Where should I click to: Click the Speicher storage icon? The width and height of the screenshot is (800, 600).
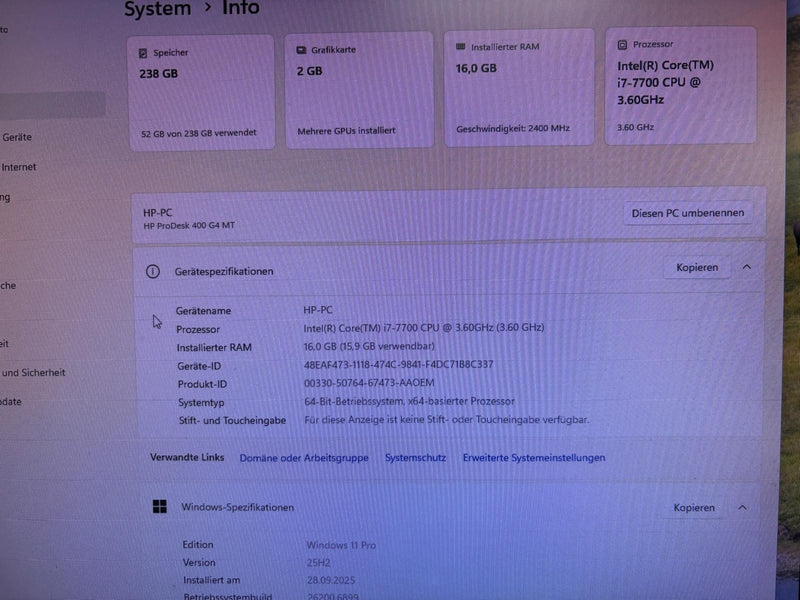pyautogui.click(x=144, y=53)
